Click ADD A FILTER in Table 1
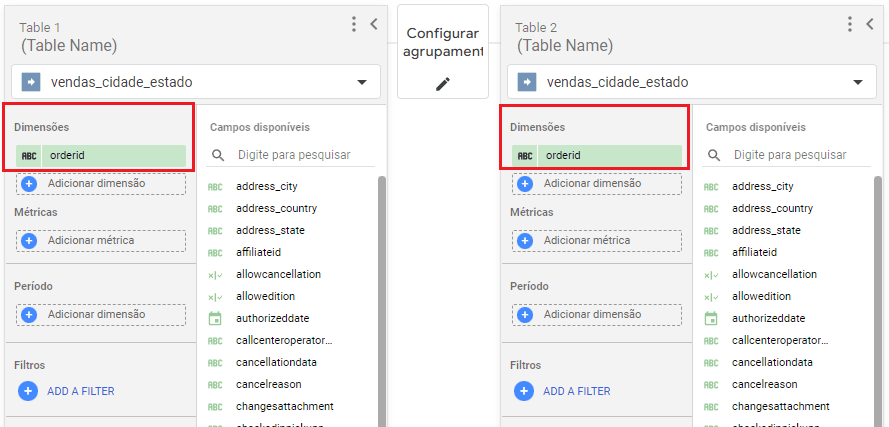889x427 pixels. (x=80, y=391)
